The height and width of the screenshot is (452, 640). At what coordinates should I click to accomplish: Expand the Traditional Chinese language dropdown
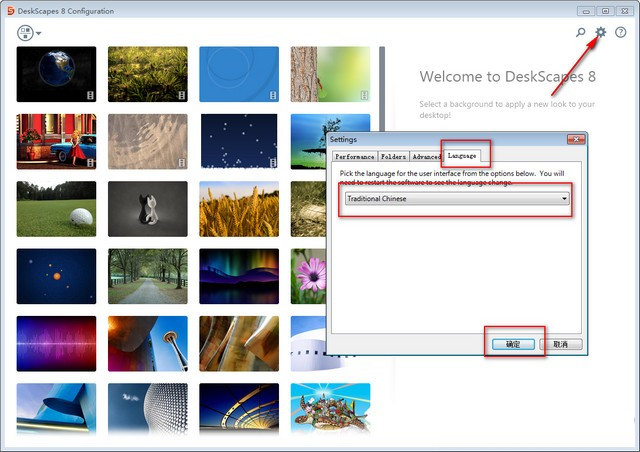pos(564,199)
